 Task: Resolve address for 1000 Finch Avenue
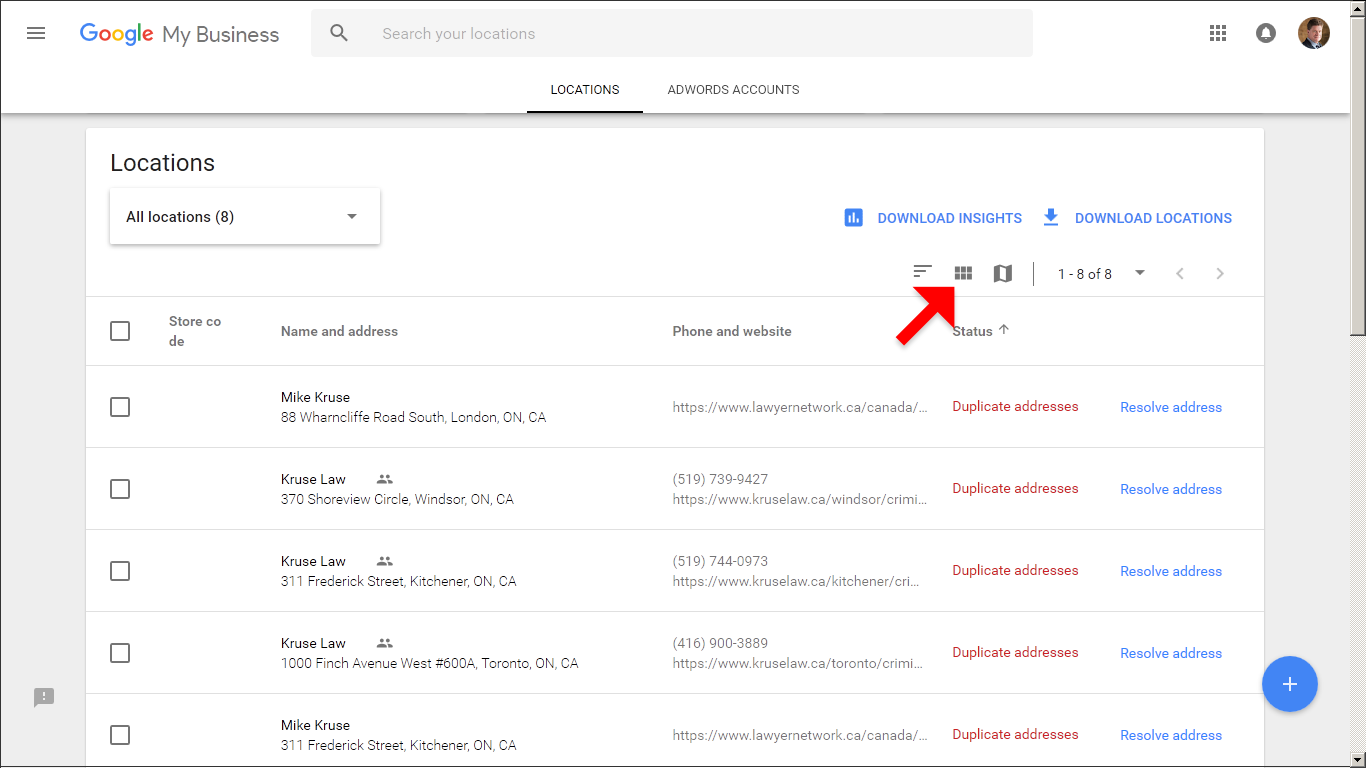(x=1171, y=653)
